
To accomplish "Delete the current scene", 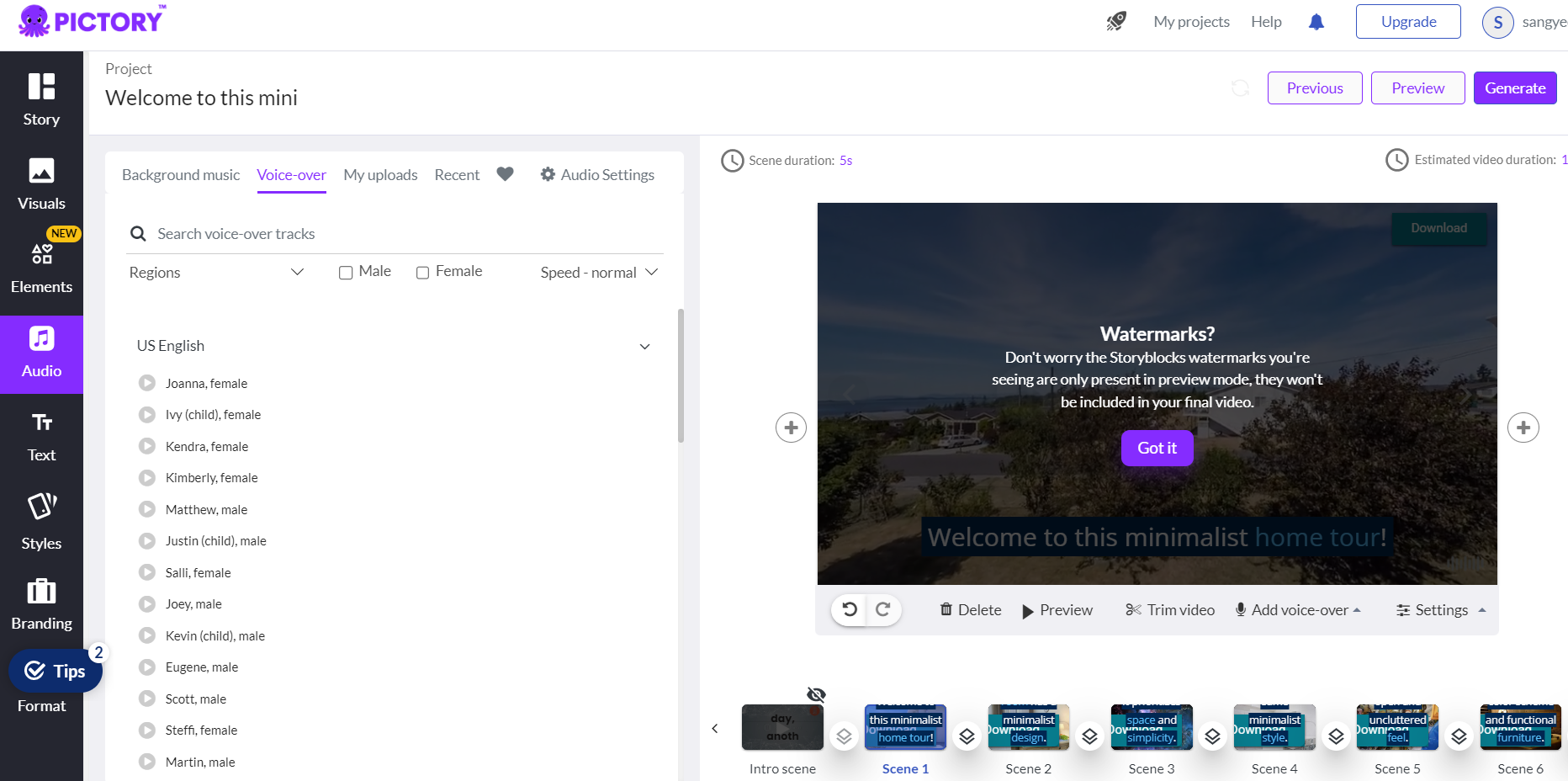I will click(x=971, y=610).
